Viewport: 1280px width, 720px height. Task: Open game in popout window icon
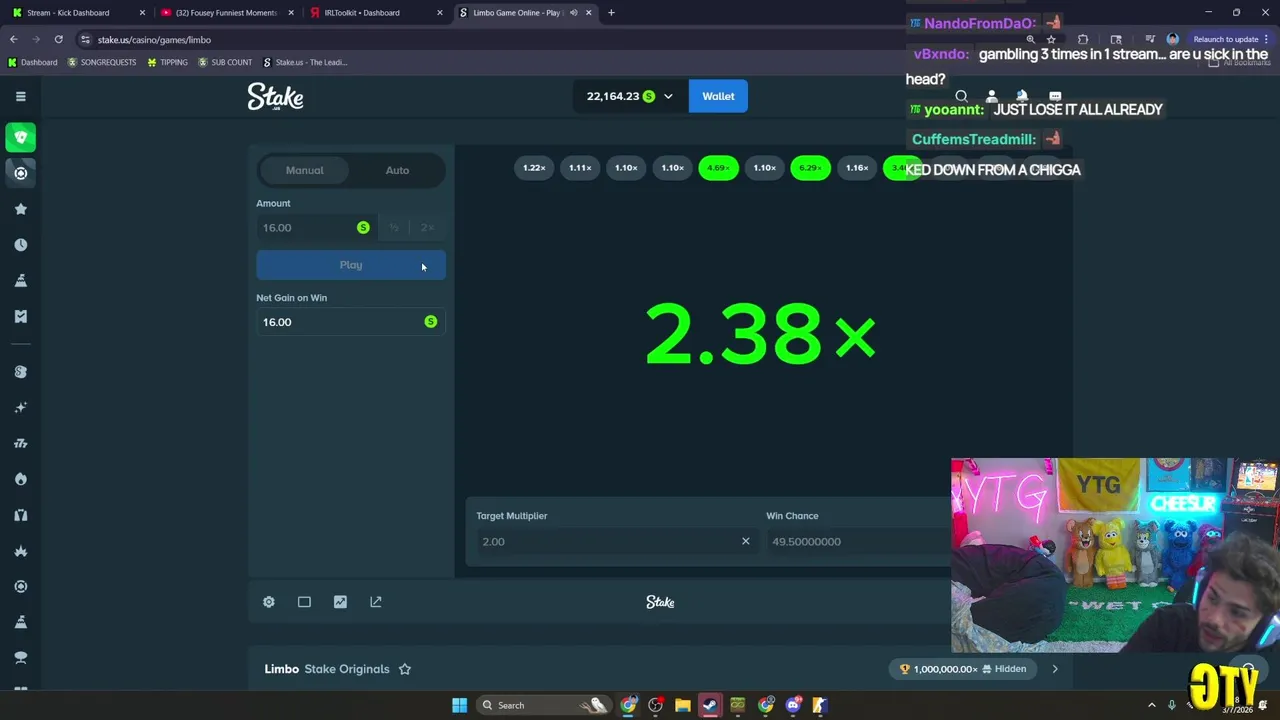point(376,602)
